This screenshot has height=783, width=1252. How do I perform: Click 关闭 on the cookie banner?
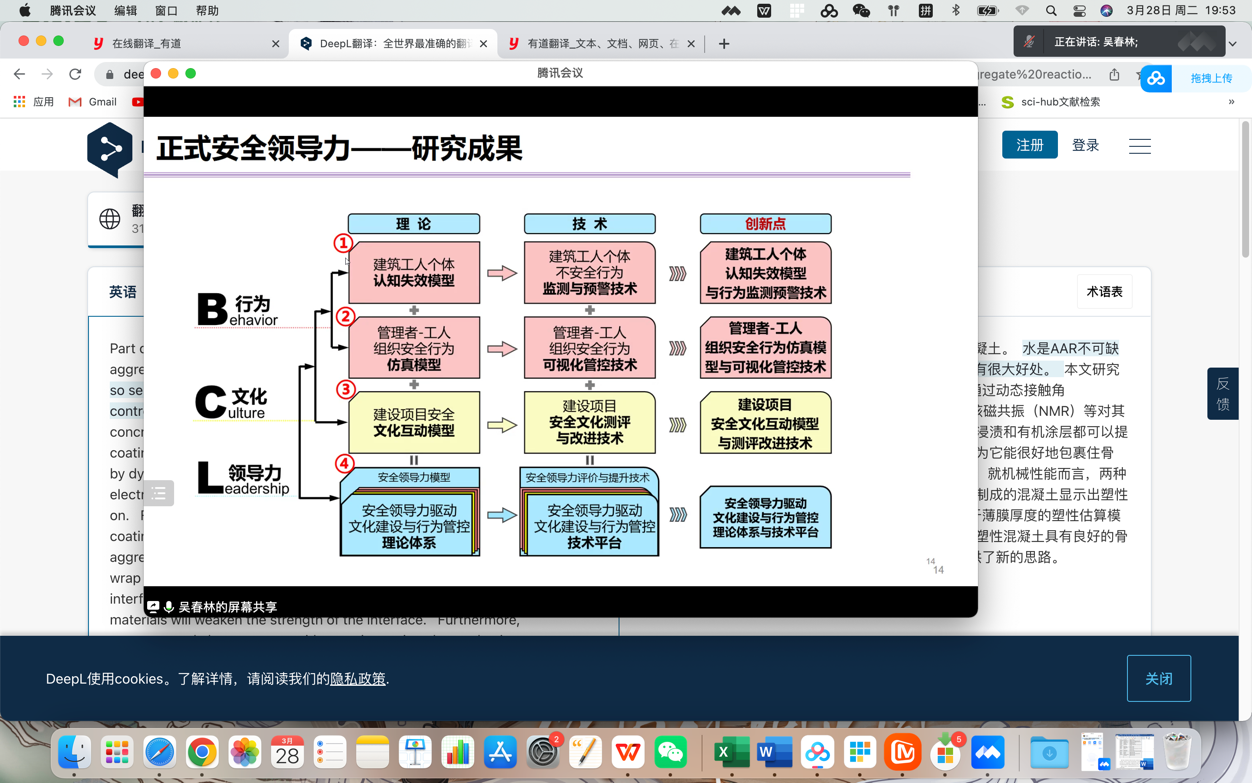[x=1158, y=679]
